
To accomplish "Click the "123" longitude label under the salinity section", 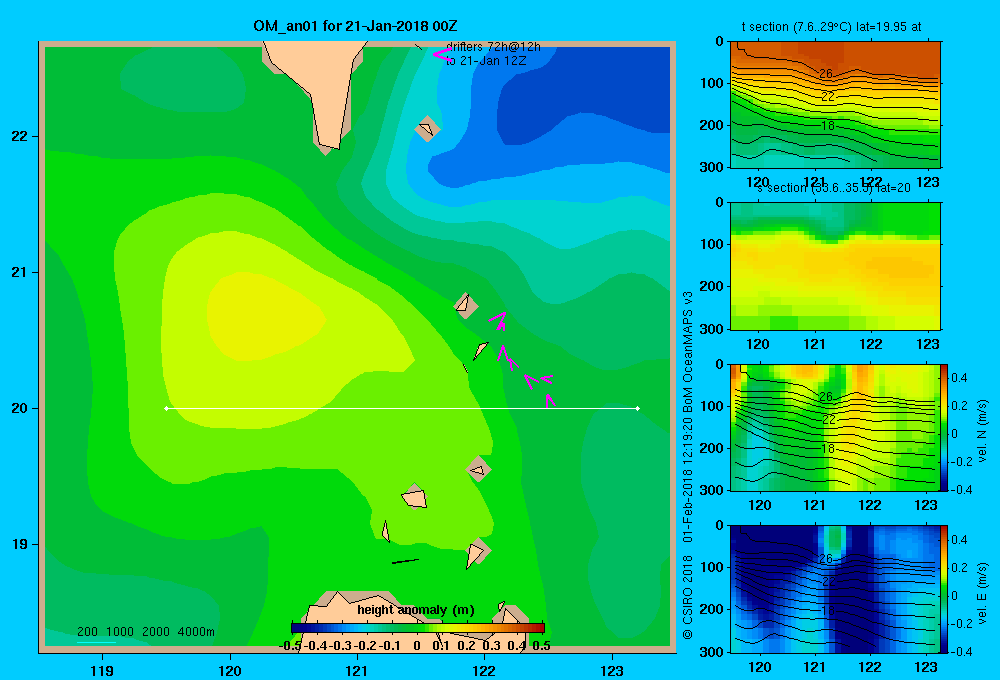I will (928, 344).
